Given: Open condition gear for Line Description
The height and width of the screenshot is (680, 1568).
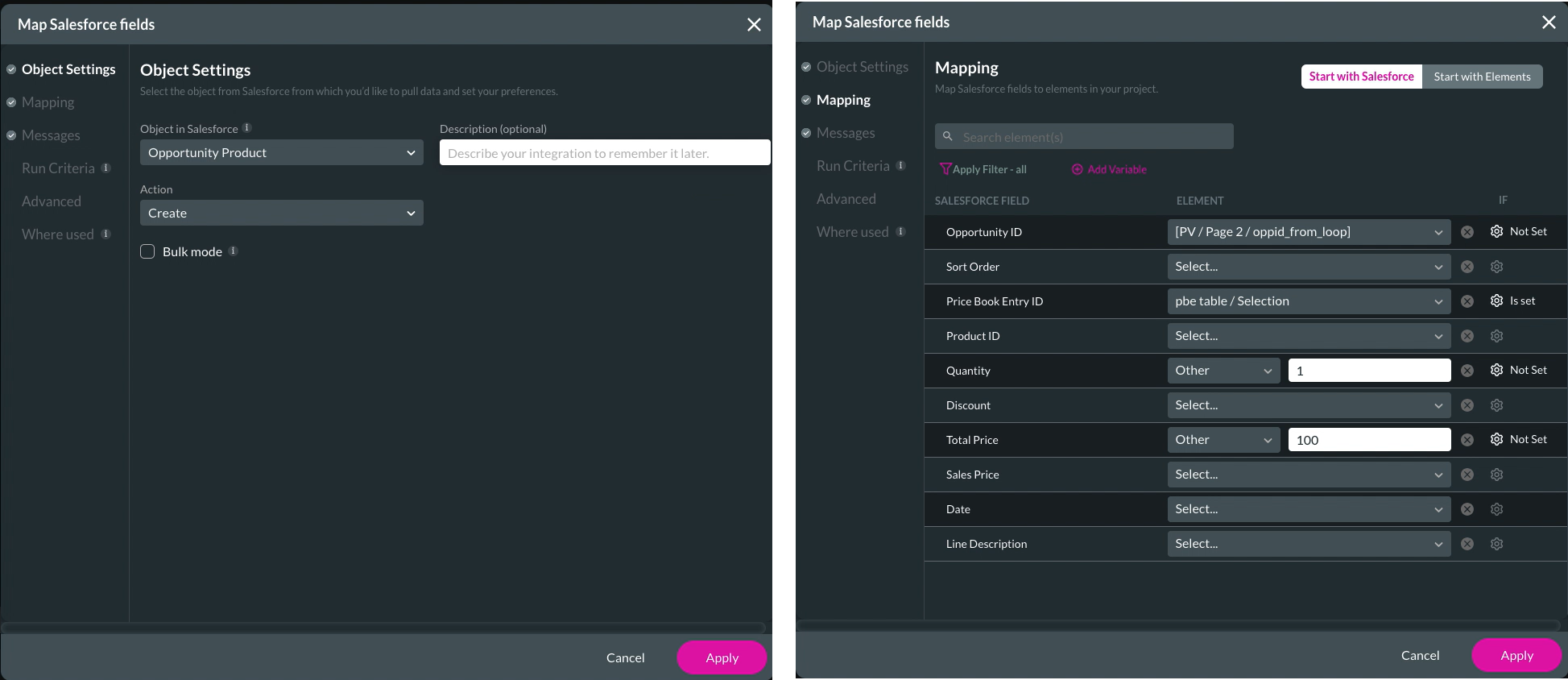Looking at the screenshot, I should [1496, 544].
